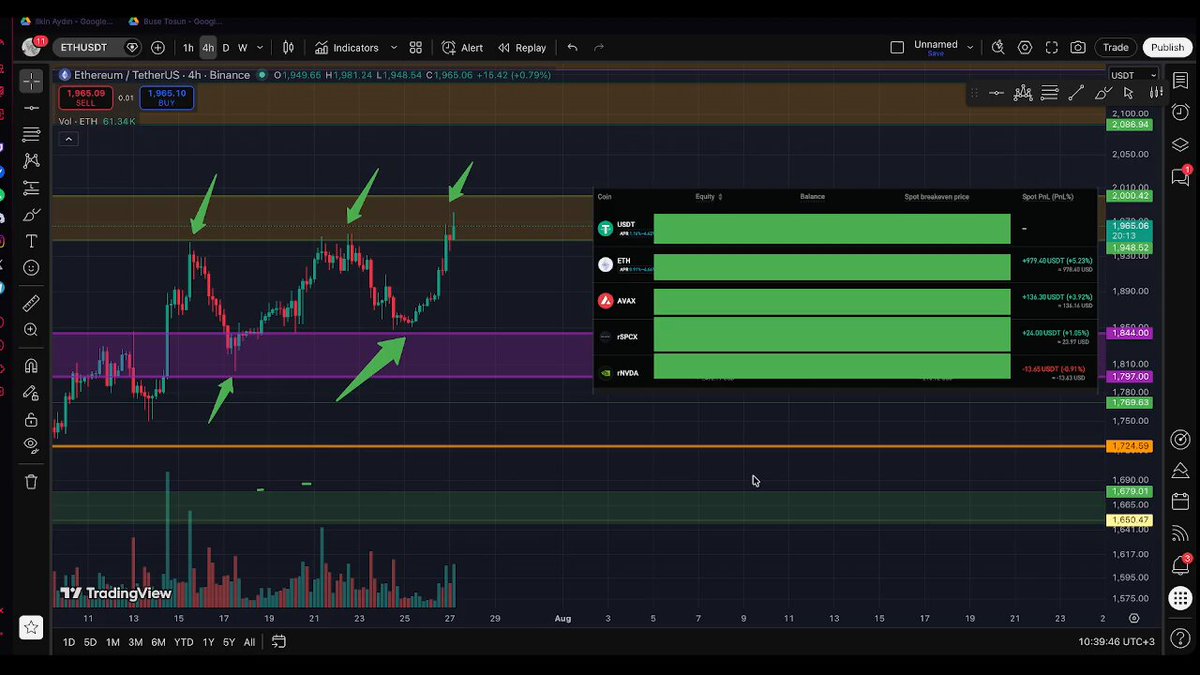The height and width of the screenshot is (675, 1200).
Task: Toggle magnet mode for drawings
Action: click(x=31, y=366)
